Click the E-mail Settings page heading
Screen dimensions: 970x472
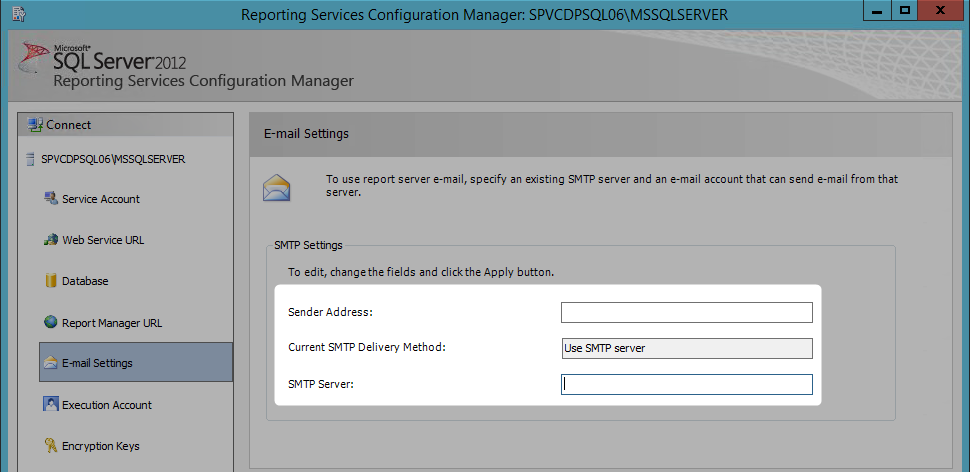click(x=306, y=134)
